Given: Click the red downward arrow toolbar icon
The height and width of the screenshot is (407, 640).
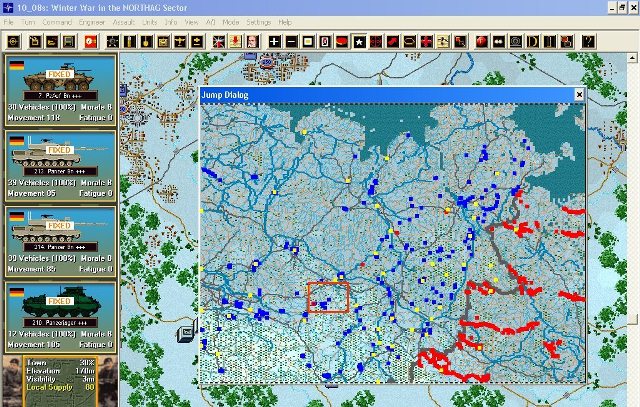Looking at the screenshot, I should click(x=233, y=41).
